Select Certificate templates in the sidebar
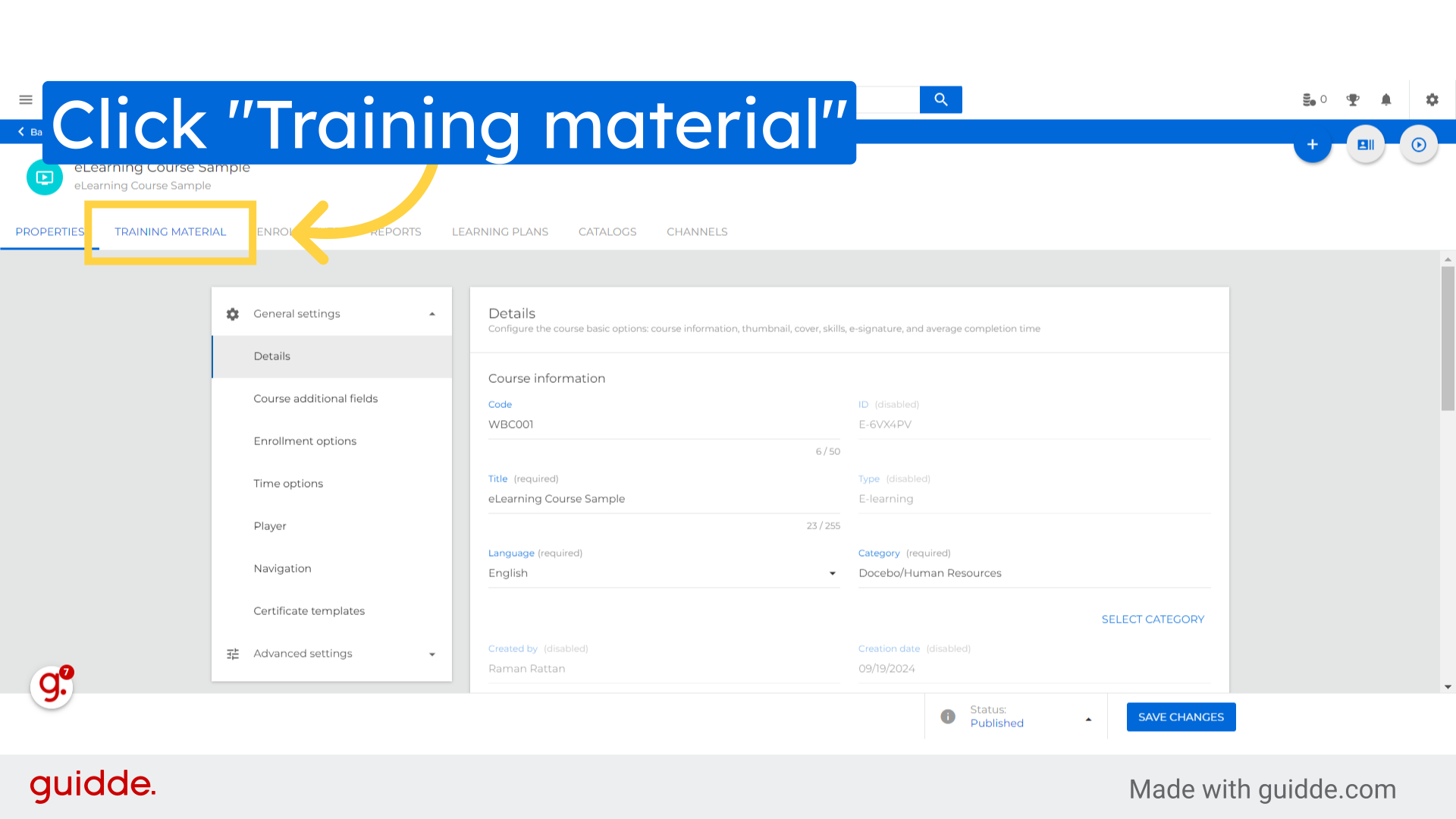This screenshot has height=819, width=1456. (x=309, y=610)
